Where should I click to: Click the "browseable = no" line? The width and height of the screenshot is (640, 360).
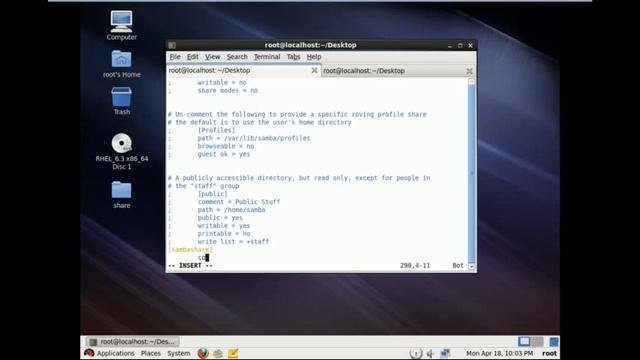coord(226,146)
